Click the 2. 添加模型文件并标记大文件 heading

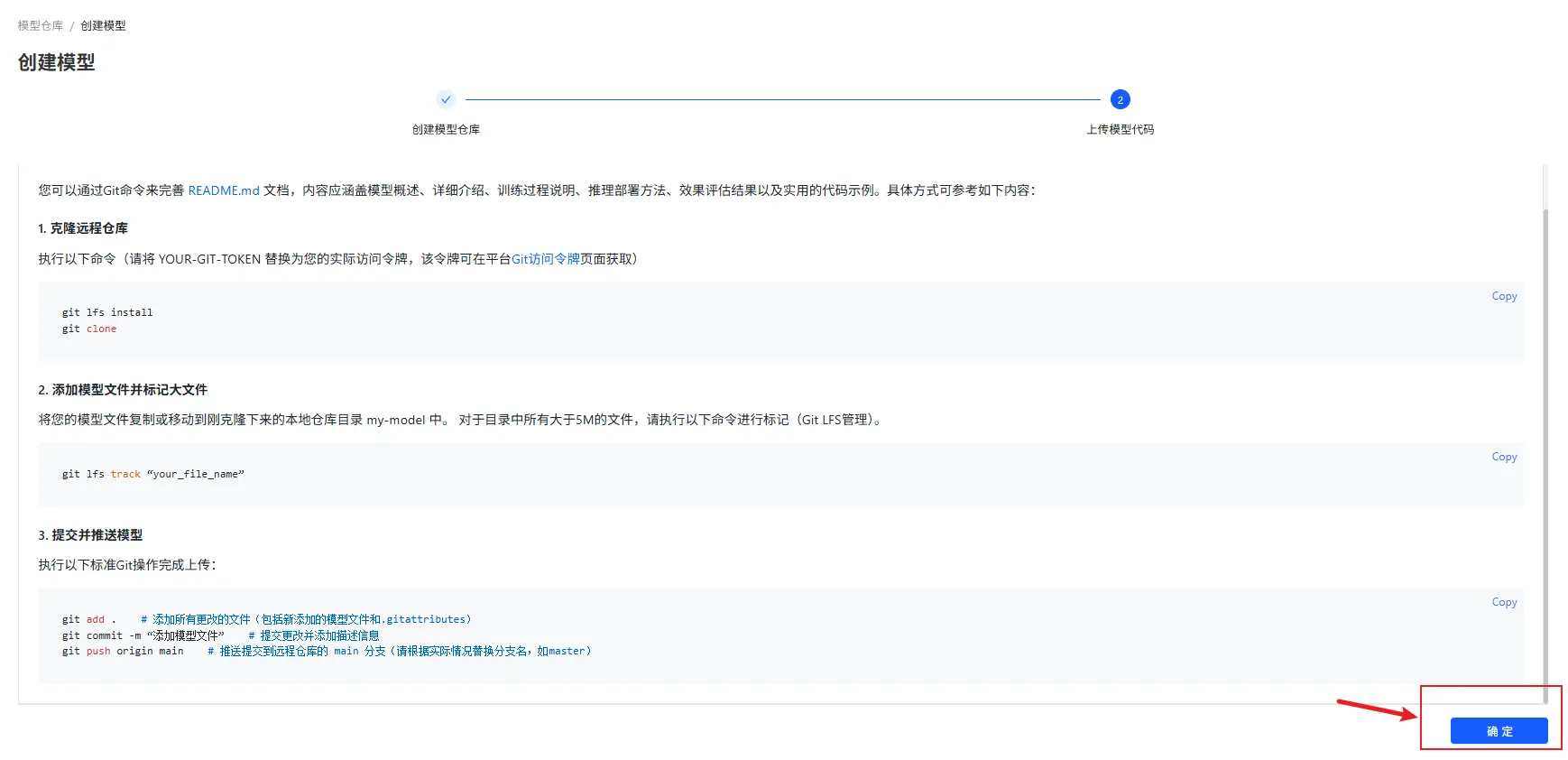click(x=123, y=390)
